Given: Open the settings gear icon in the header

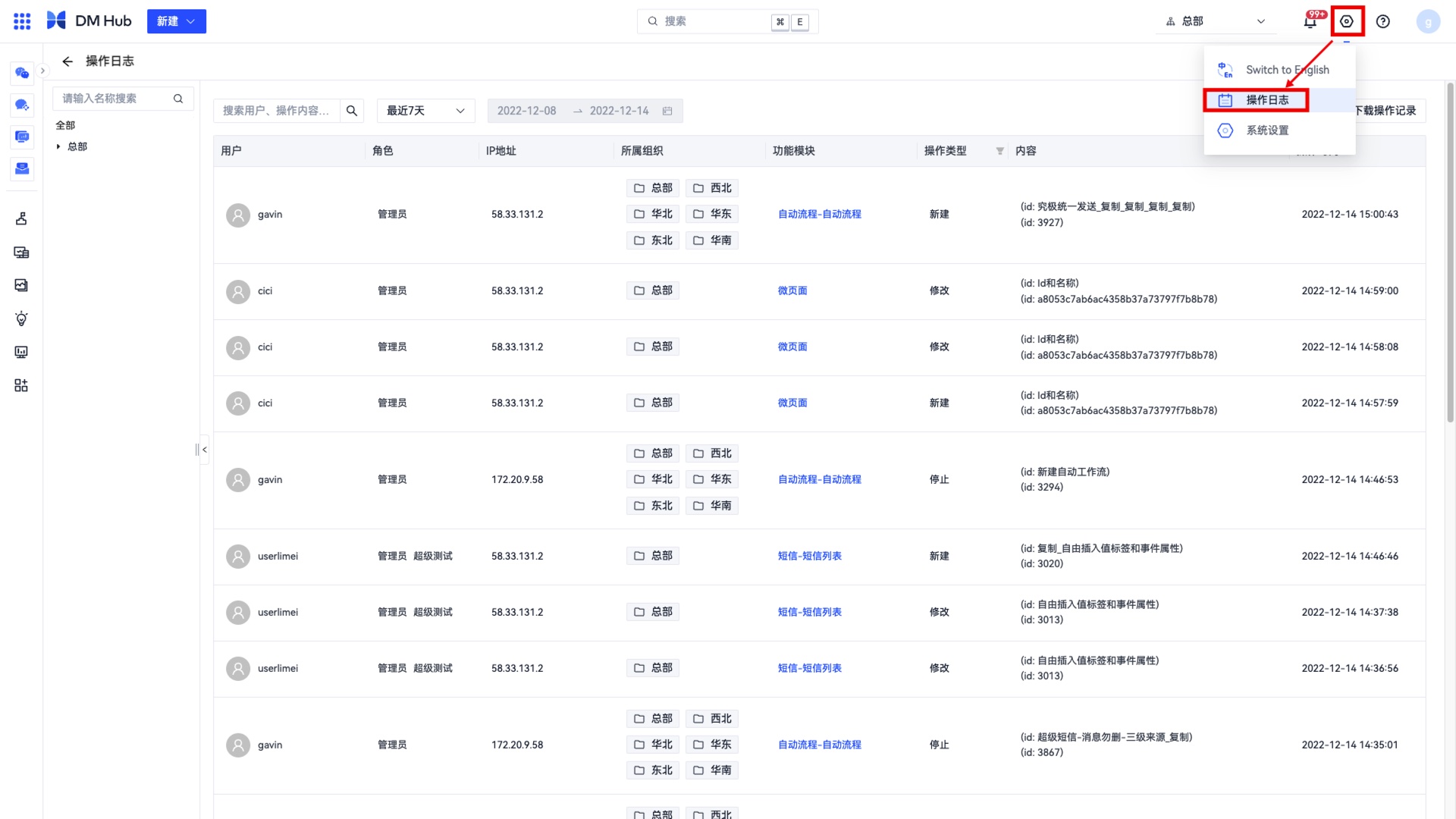Looking at the screenshot, I should pos(1347,21).
